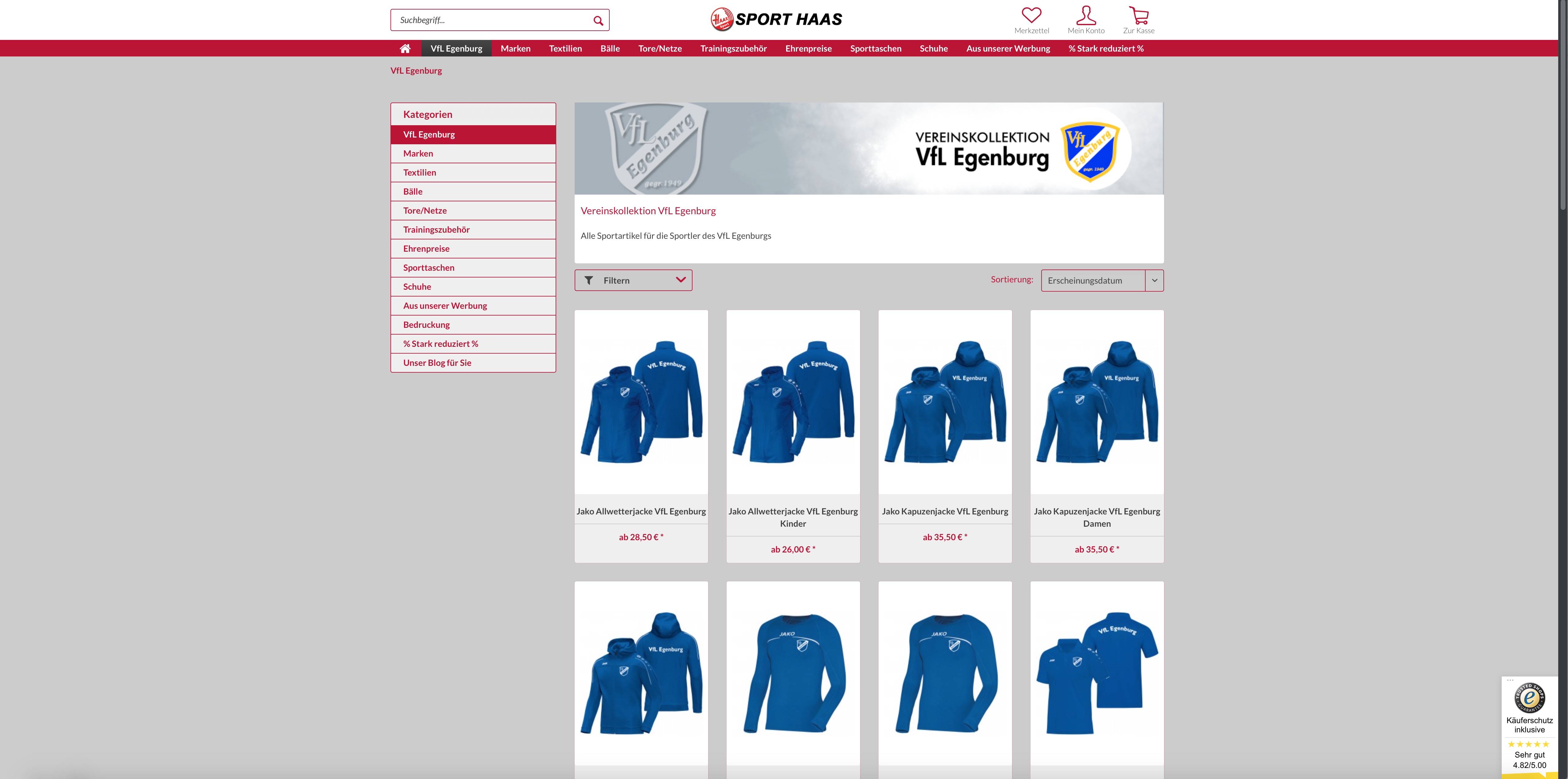Click the ab 26,00 € price

tap(793, 549)
